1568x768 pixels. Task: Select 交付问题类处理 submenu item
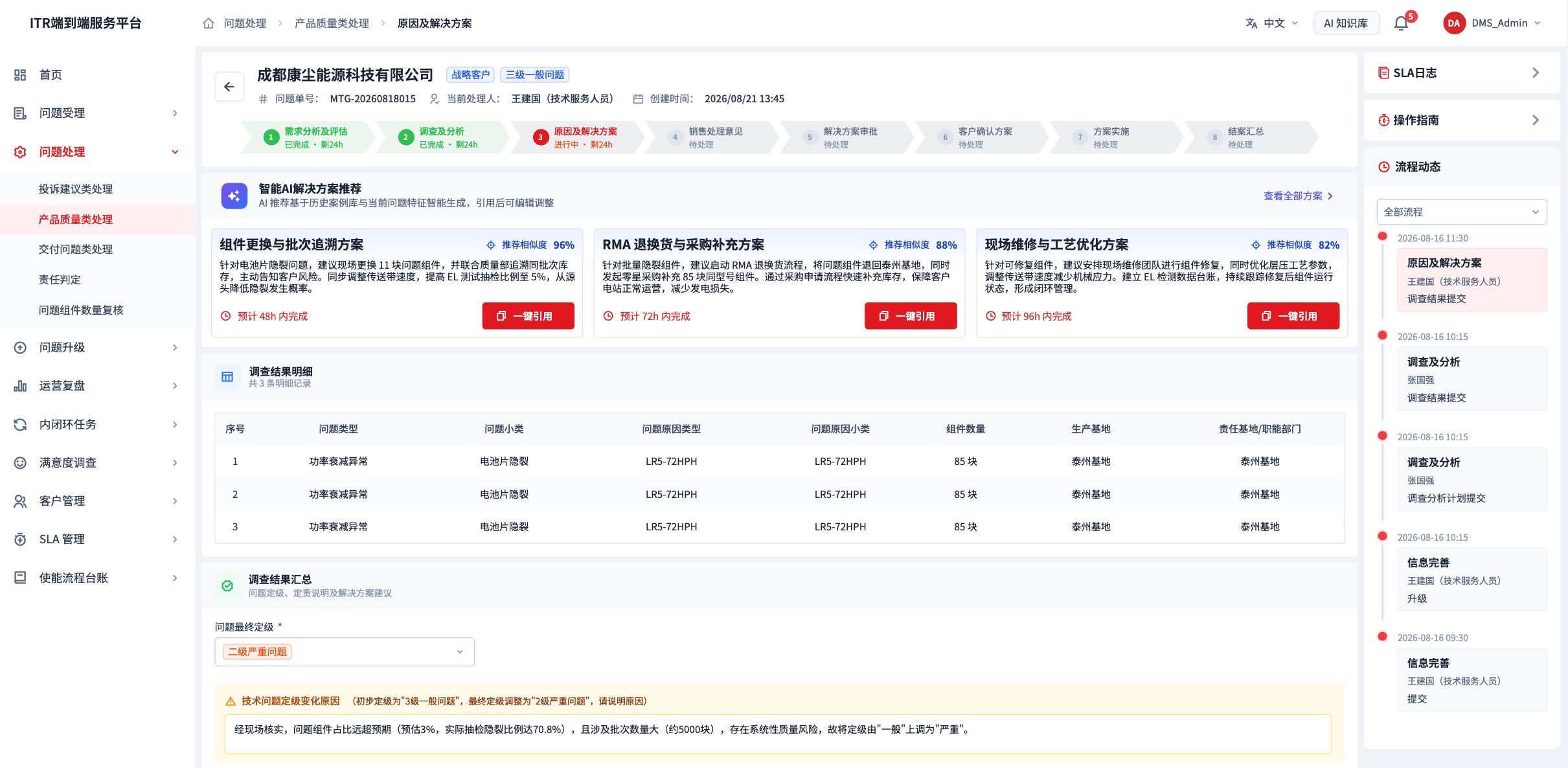(76, 249)
